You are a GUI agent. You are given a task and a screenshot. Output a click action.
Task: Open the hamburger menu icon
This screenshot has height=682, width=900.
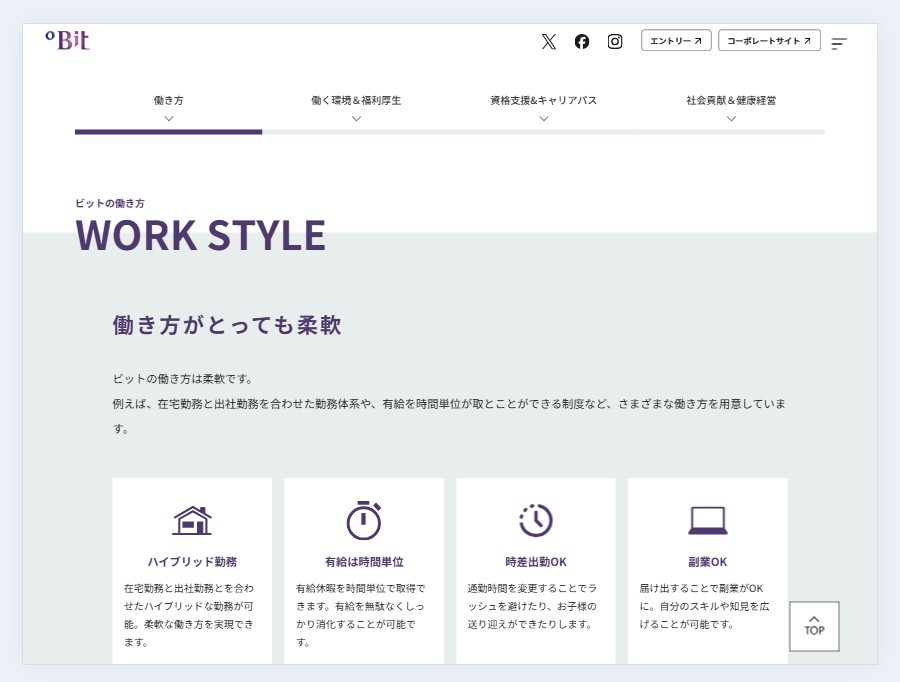point(839,43)
